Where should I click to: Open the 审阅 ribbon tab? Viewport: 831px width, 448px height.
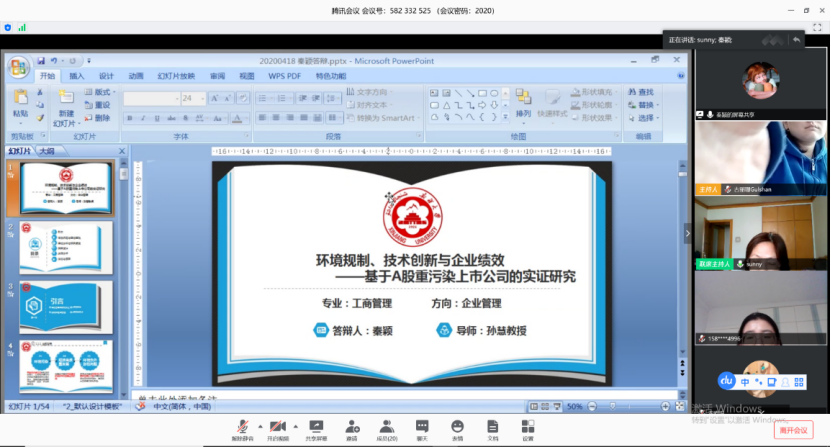tap(217, 76)
